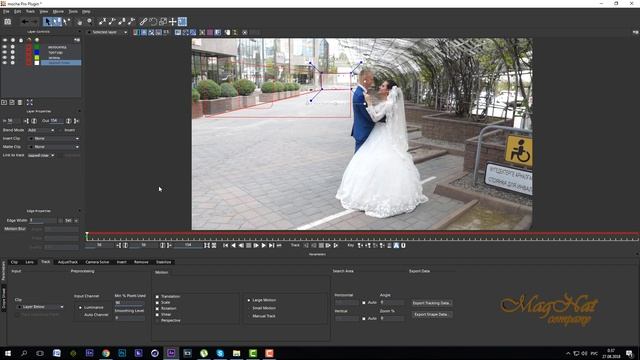Viewport: 640px width, 360px height.
Task: Click the pink grid view icon
Action: 210,32
